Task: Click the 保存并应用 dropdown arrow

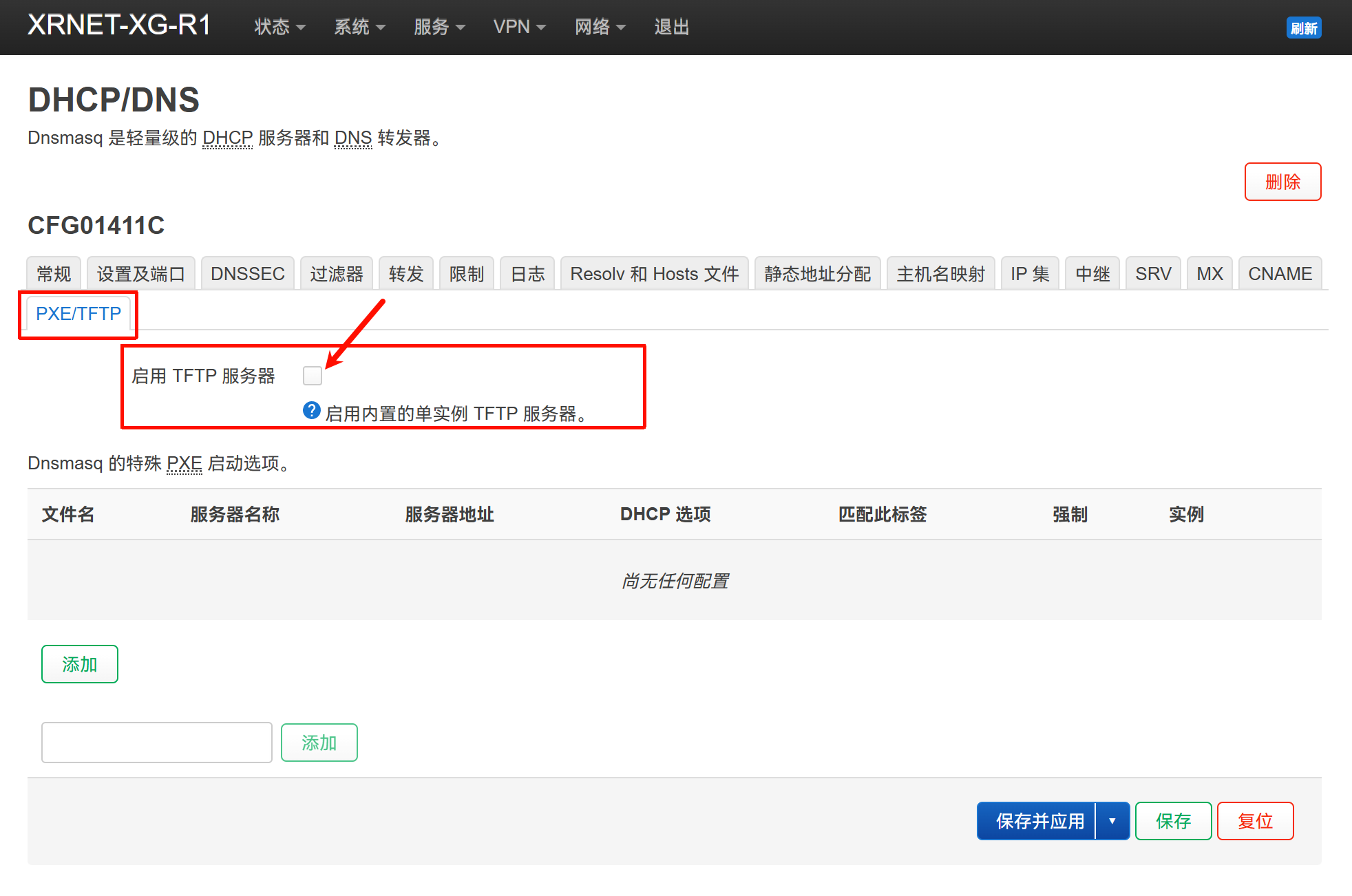Action: (1112, 821)
